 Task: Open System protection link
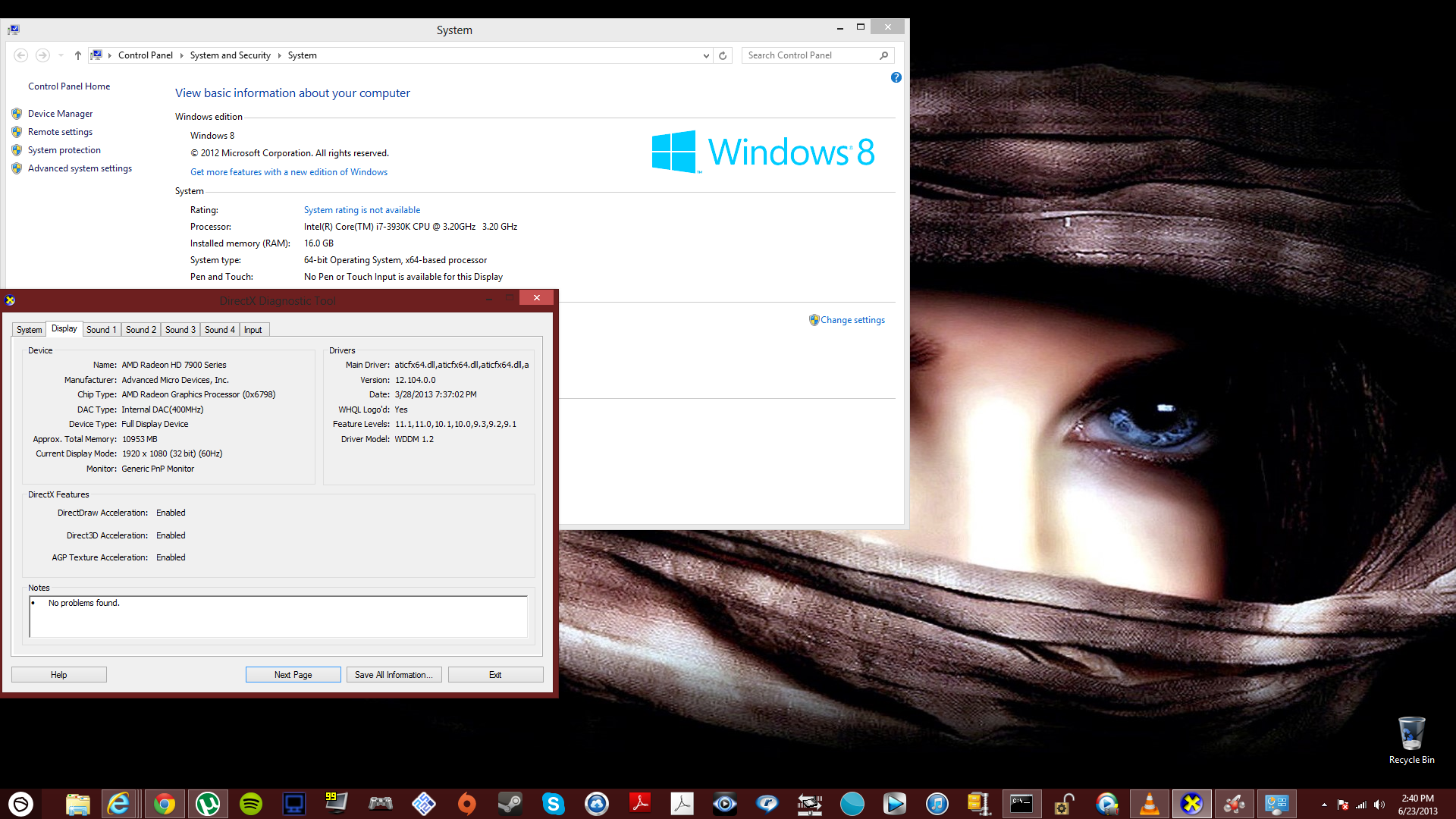(x=64, y=150)
